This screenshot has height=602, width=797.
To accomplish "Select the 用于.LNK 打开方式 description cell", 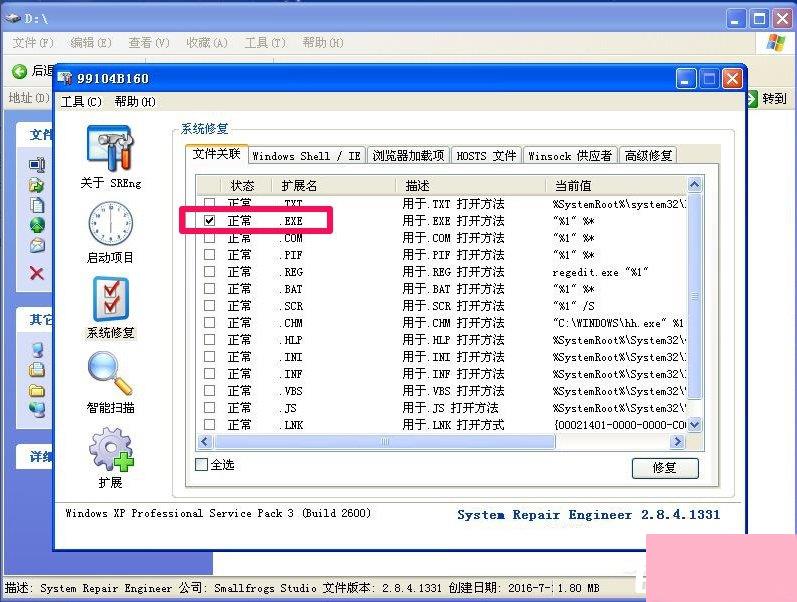I will (453, 425).
